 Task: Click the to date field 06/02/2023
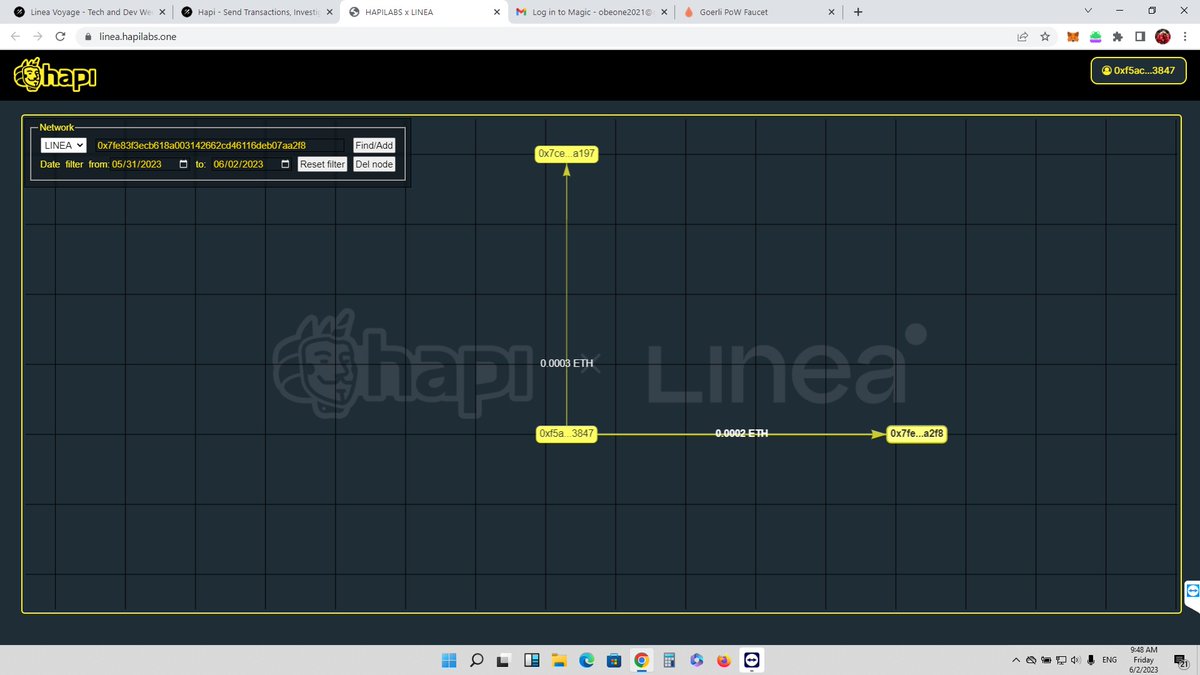point(252,164)
